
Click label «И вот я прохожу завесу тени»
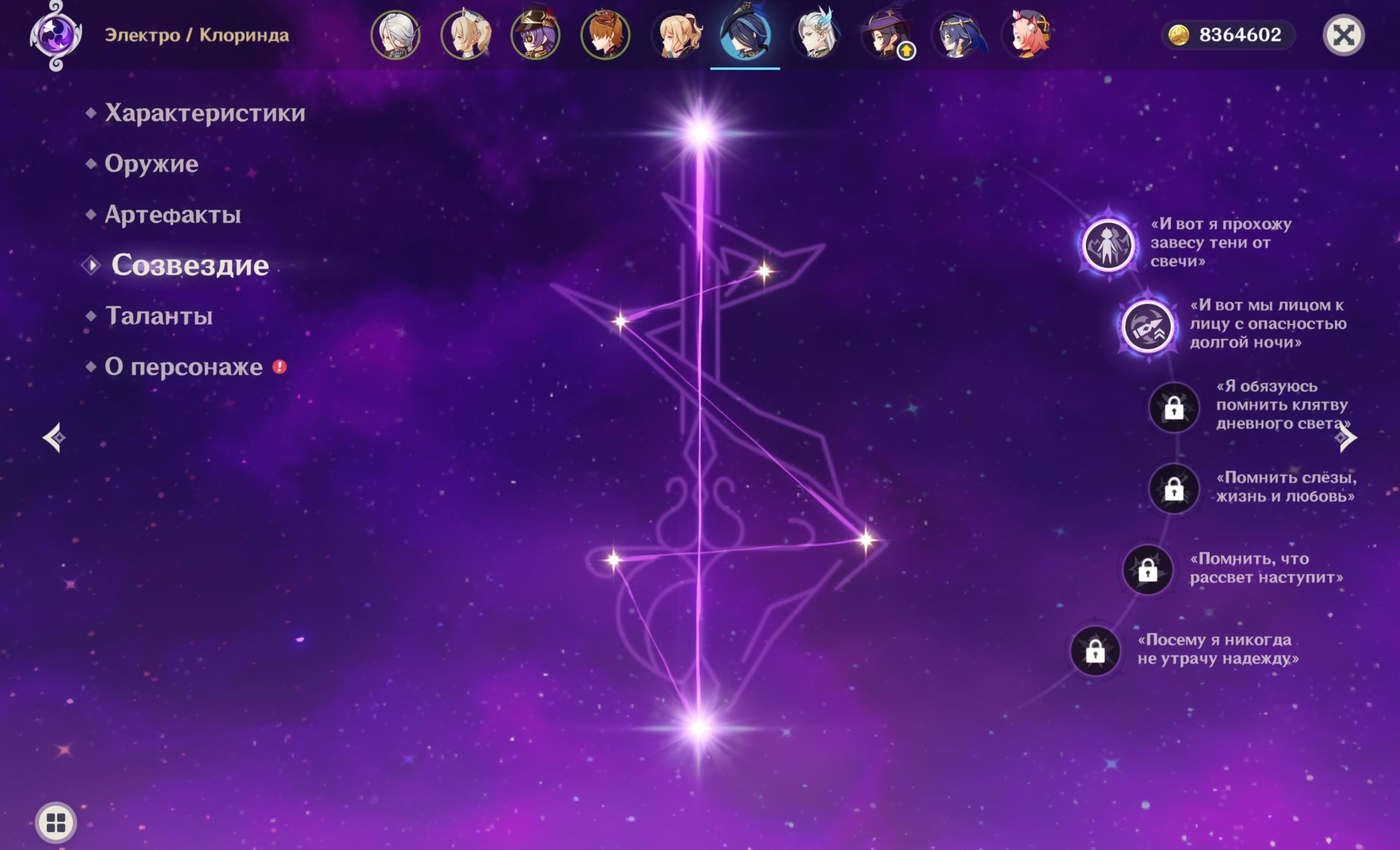click(1221, 243)
